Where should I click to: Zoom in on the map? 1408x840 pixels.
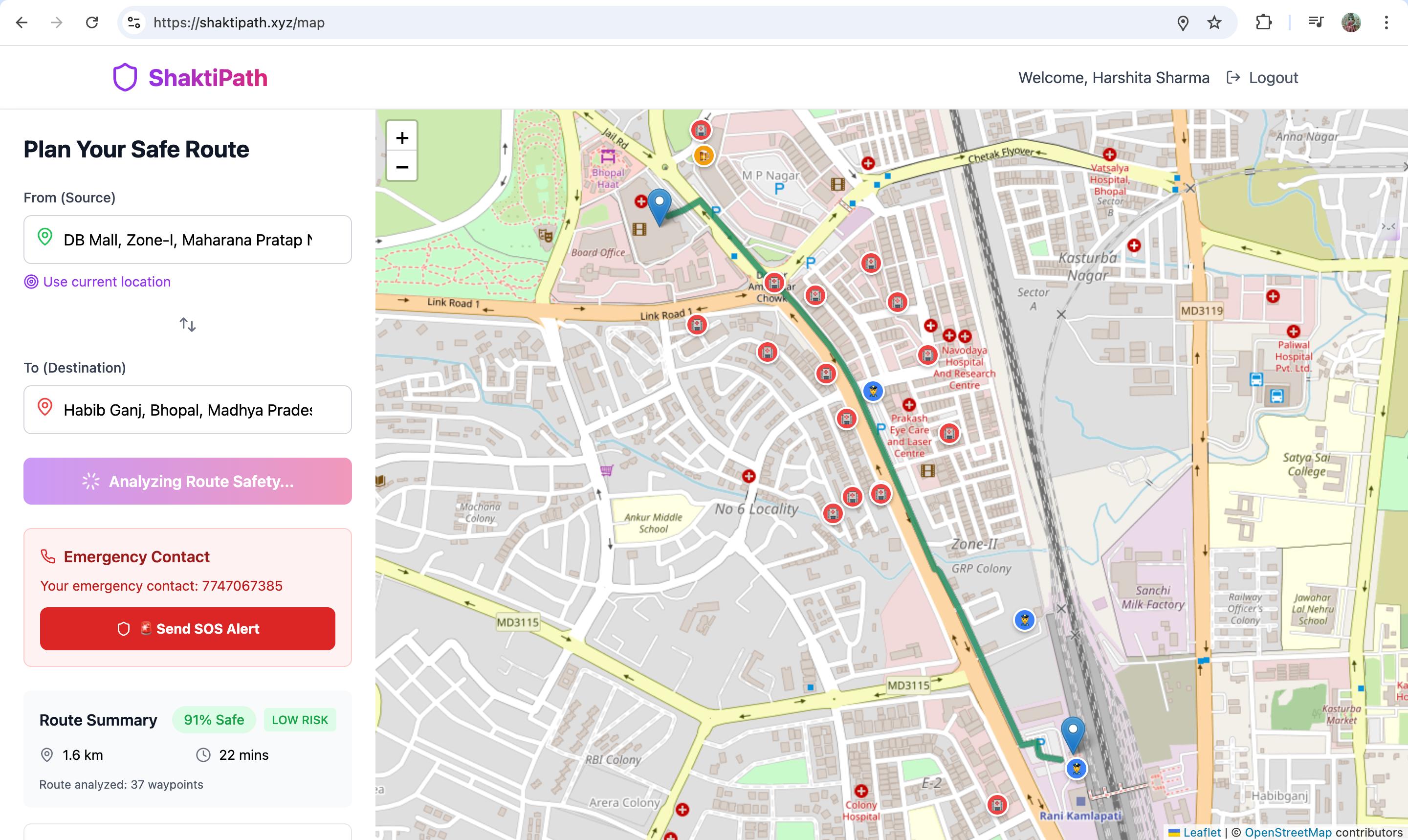[x=402, y=137]
